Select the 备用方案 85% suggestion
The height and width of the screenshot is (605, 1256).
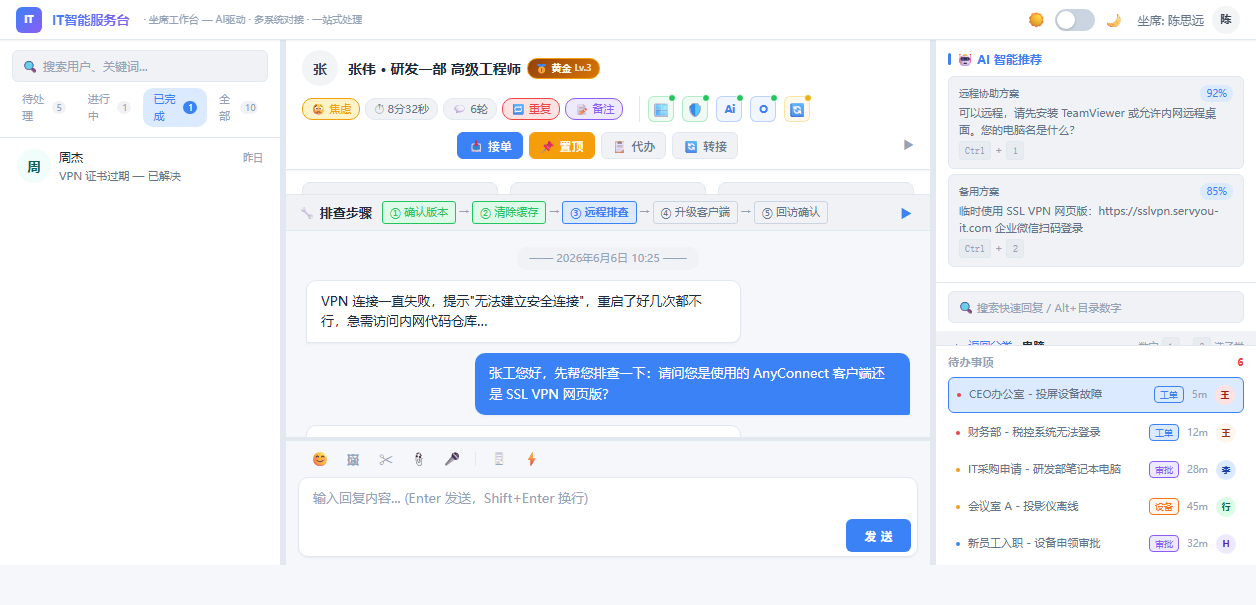1096,220
